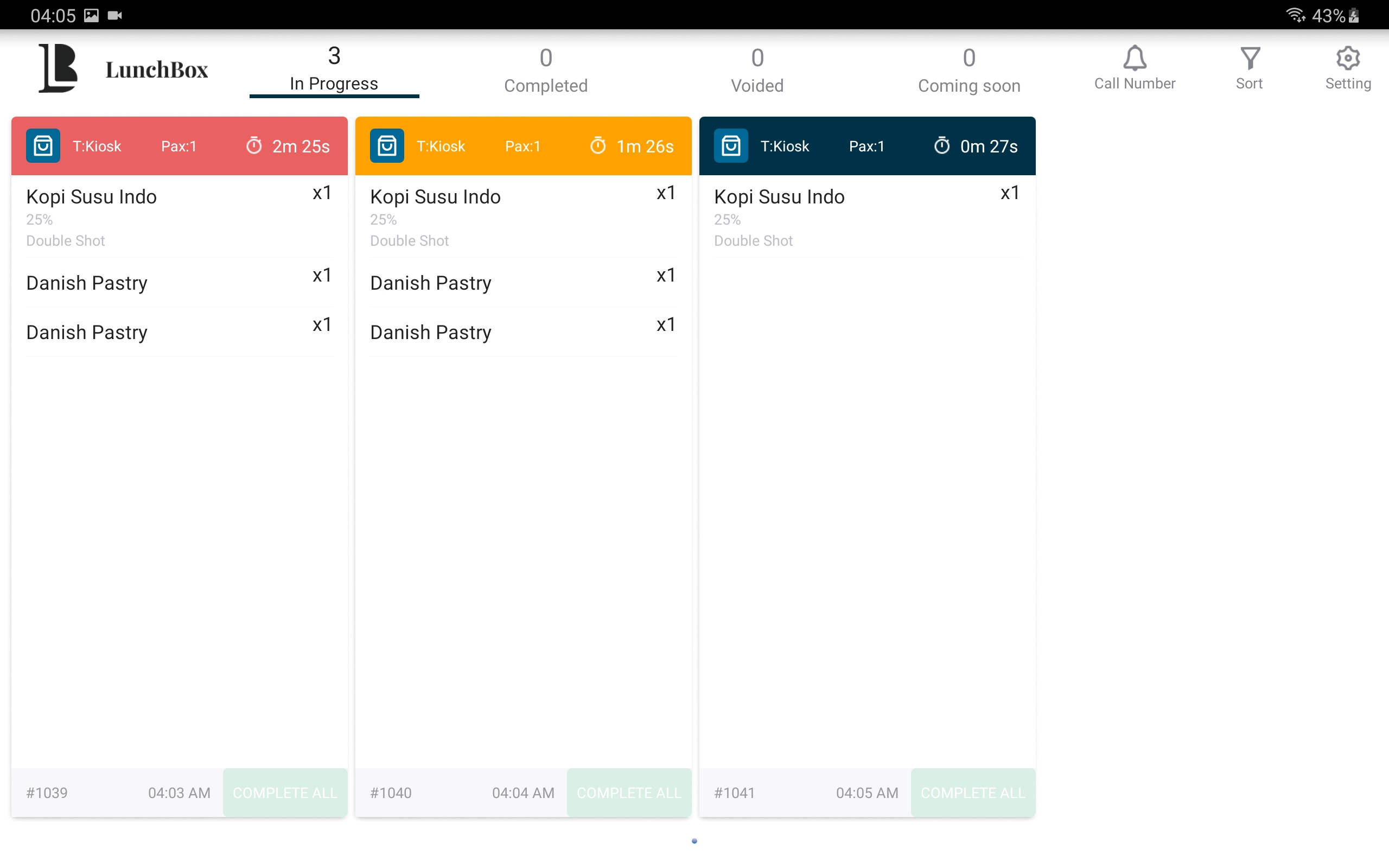This screenshot has height=868, width=1389.
Task: Open the Coming soon tab
Action: click(969, 71)
